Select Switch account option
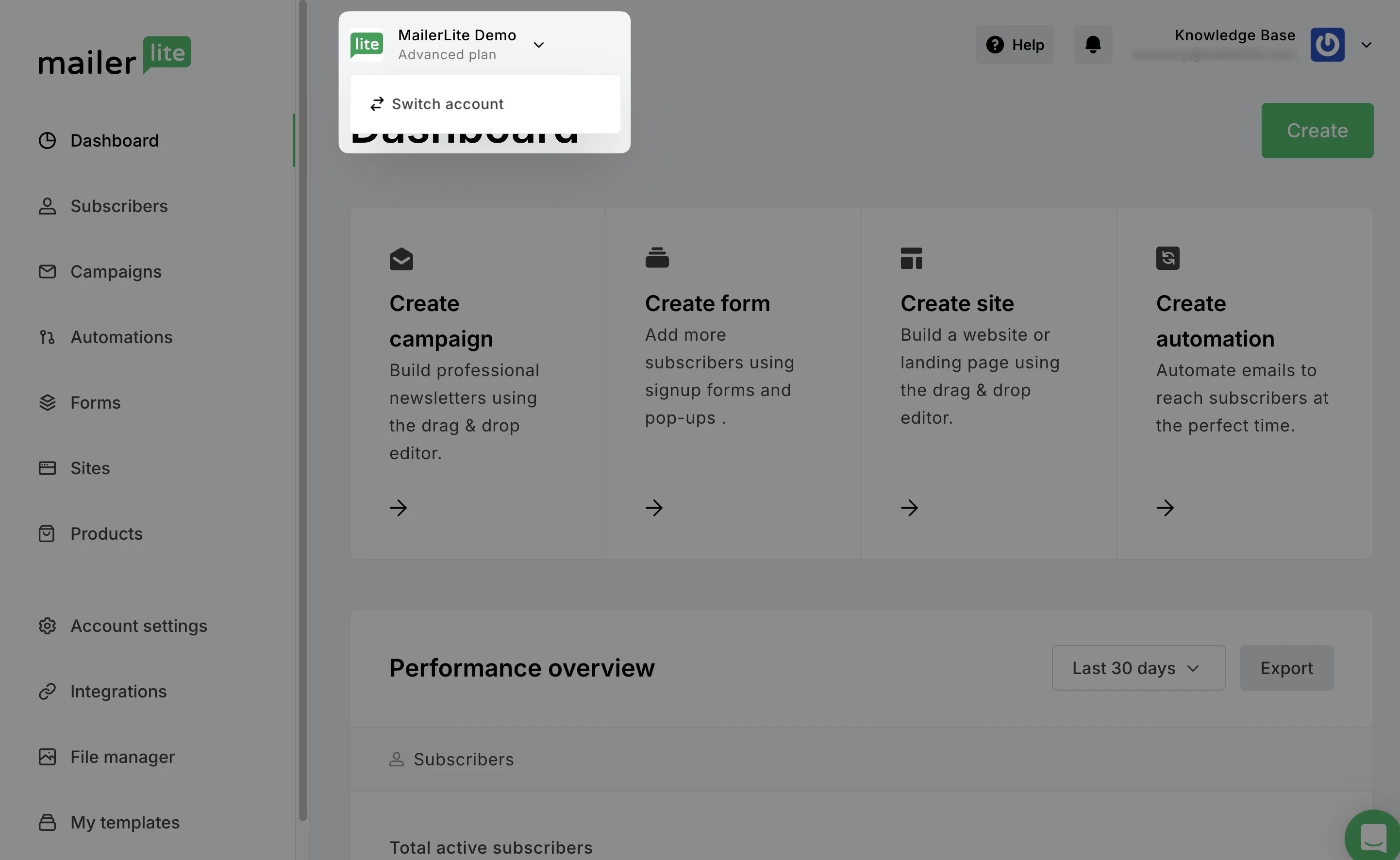The height and width of the screenshot is (860, 1400). (485, 103)
